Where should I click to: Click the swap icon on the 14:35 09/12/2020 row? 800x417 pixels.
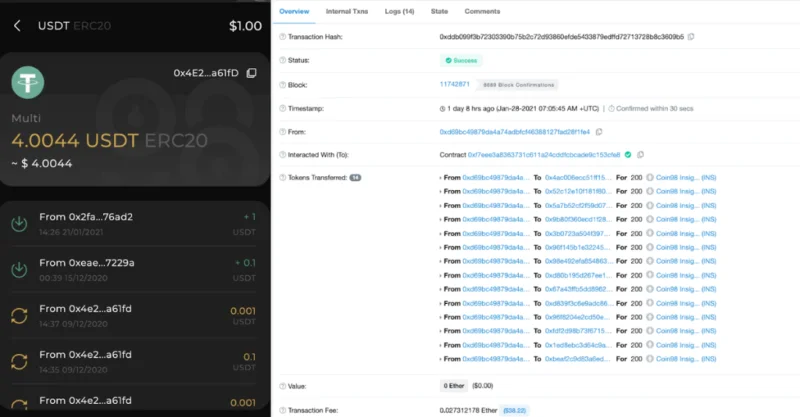coord(19,362)
